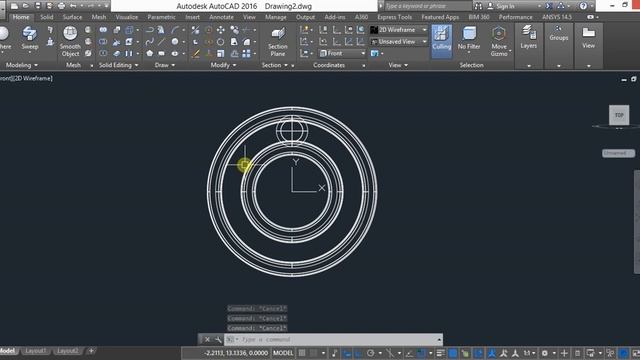
Task: Select the Line tool in Draw panel
Action: coord(162,42)
